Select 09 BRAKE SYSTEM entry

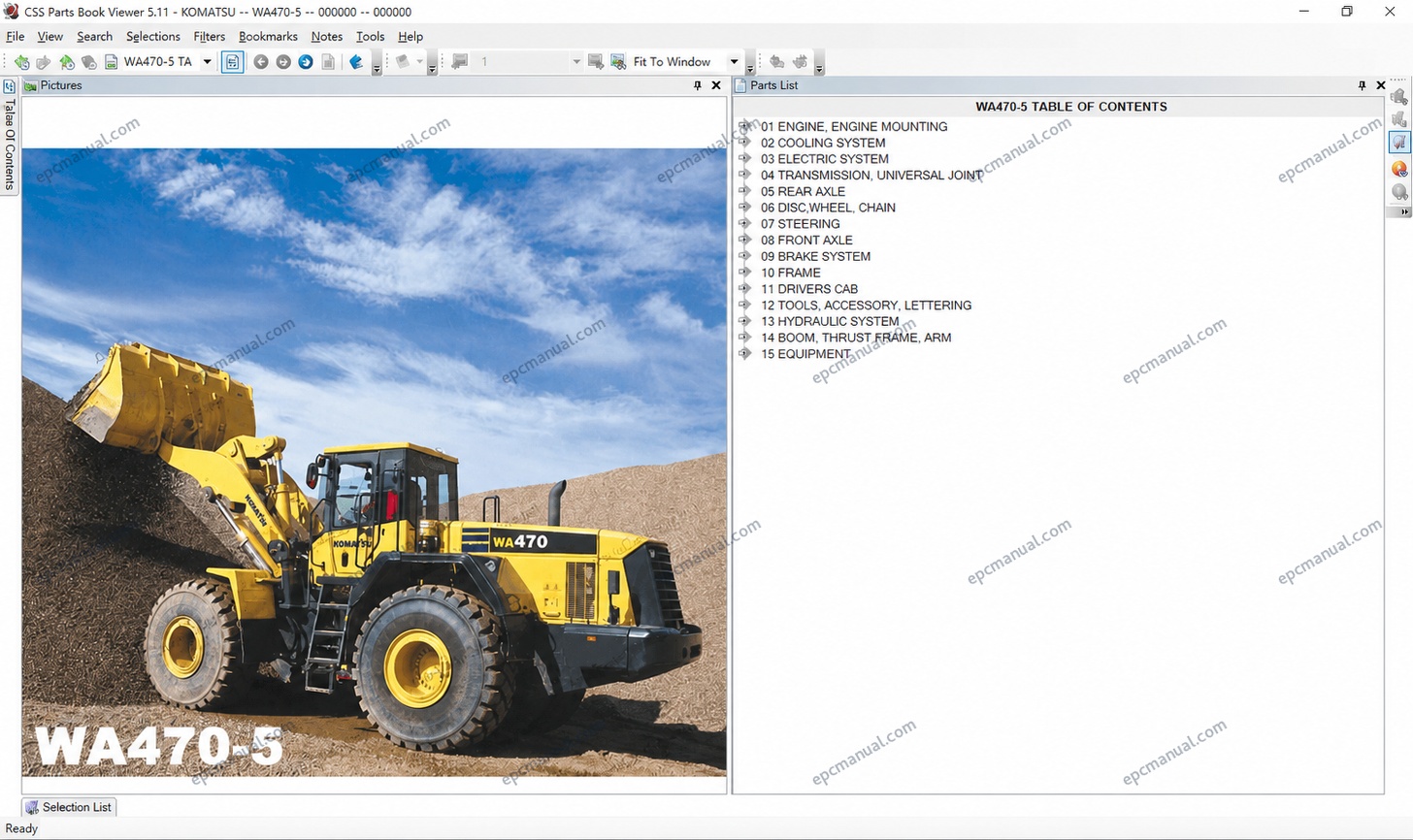click(815, 256)
